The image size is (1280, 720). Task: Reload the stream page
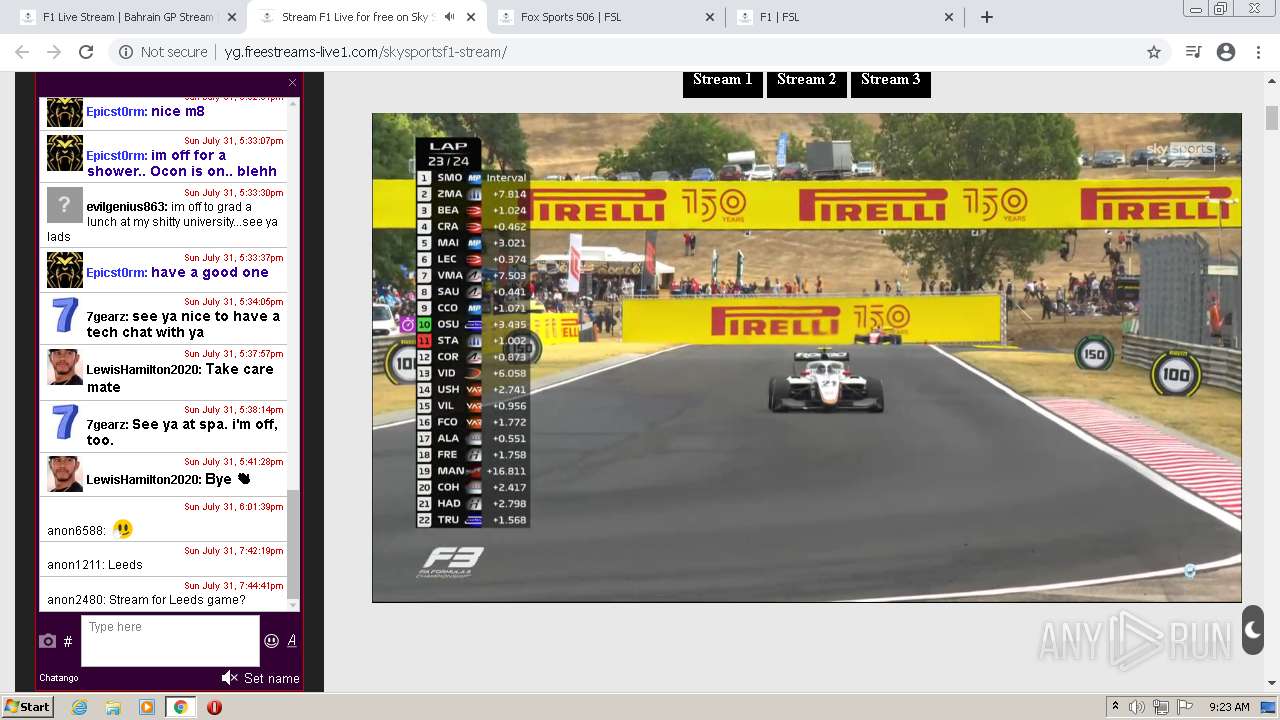(86, 52)
